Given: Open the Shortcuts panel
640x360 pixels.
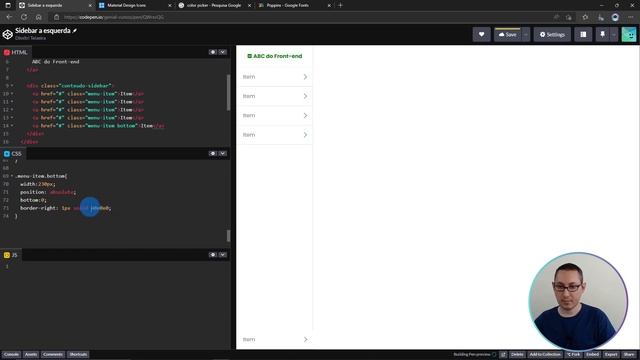Looking at the screenshot, I should click(x=78, y=354).
